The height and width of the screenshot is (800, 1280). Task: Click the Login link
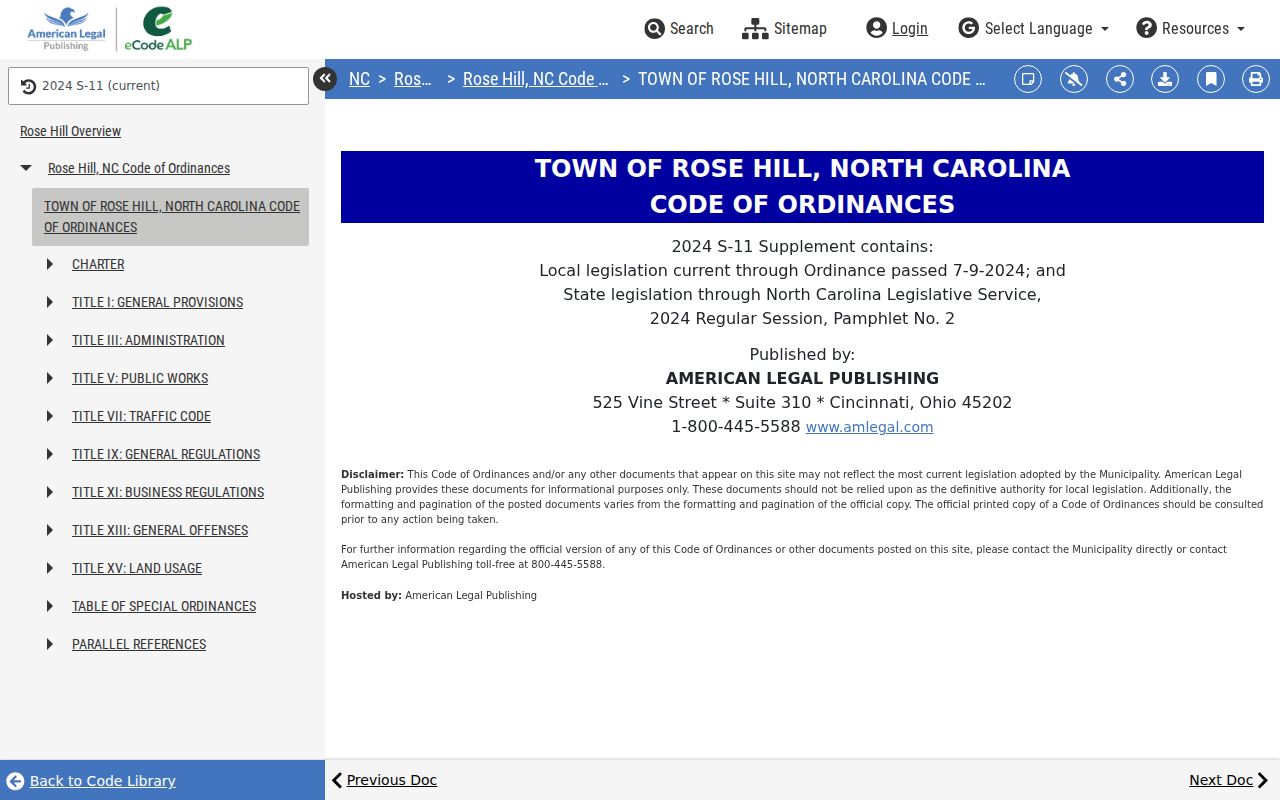(897, 28)
